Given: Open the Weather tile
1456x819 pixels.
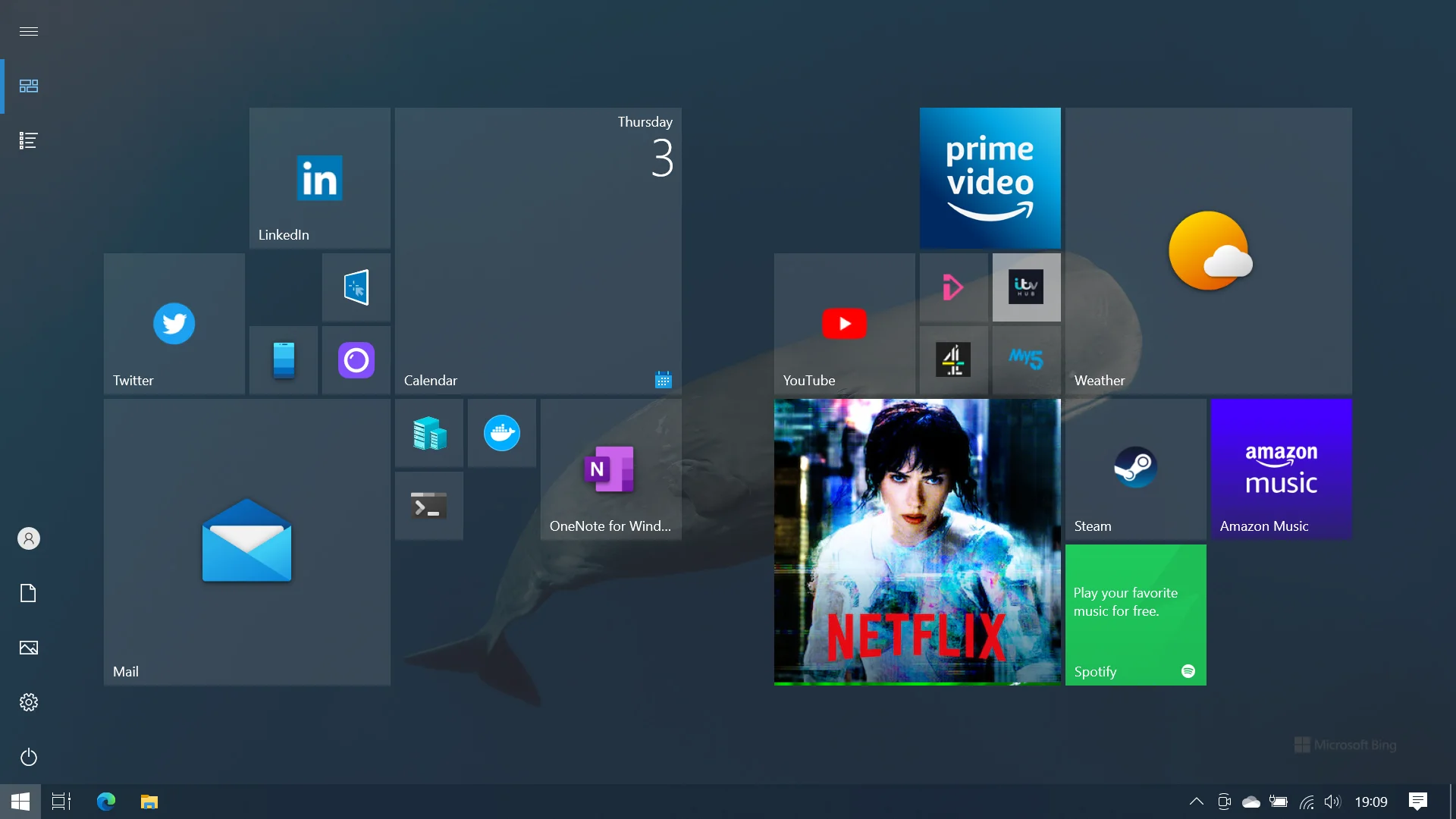Looking at the screenshot, I should point(1208,250).
